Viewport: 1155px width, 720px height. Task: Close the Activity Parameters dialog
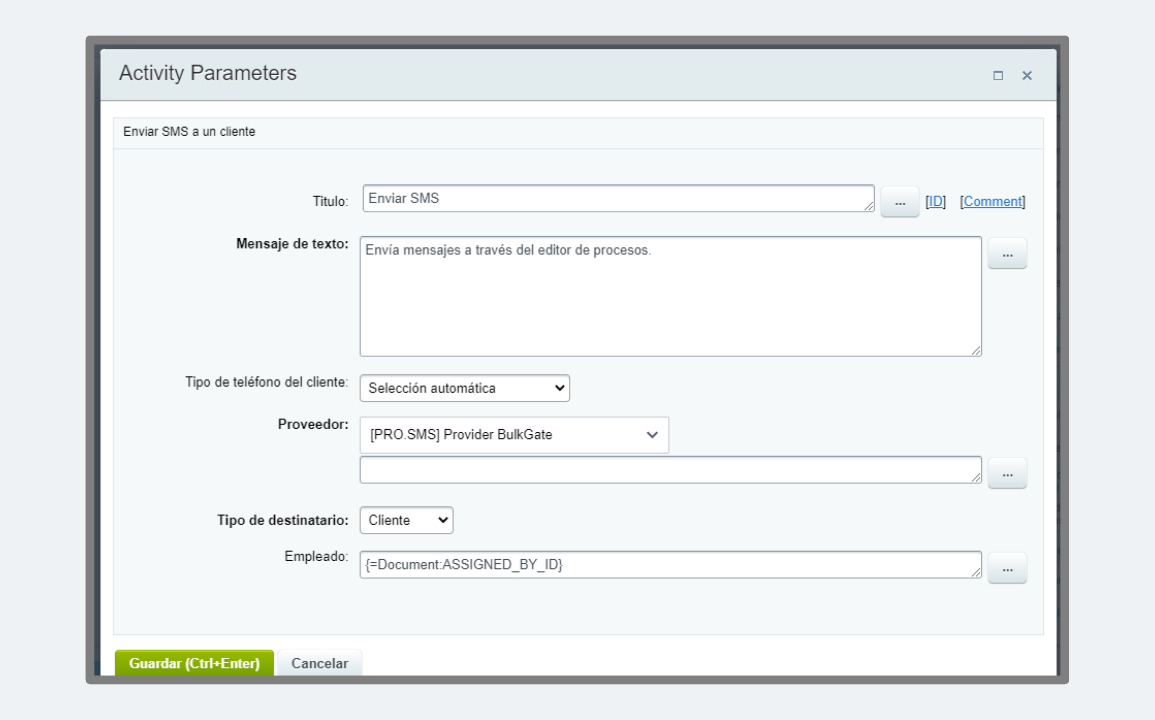pos(1027,76)
